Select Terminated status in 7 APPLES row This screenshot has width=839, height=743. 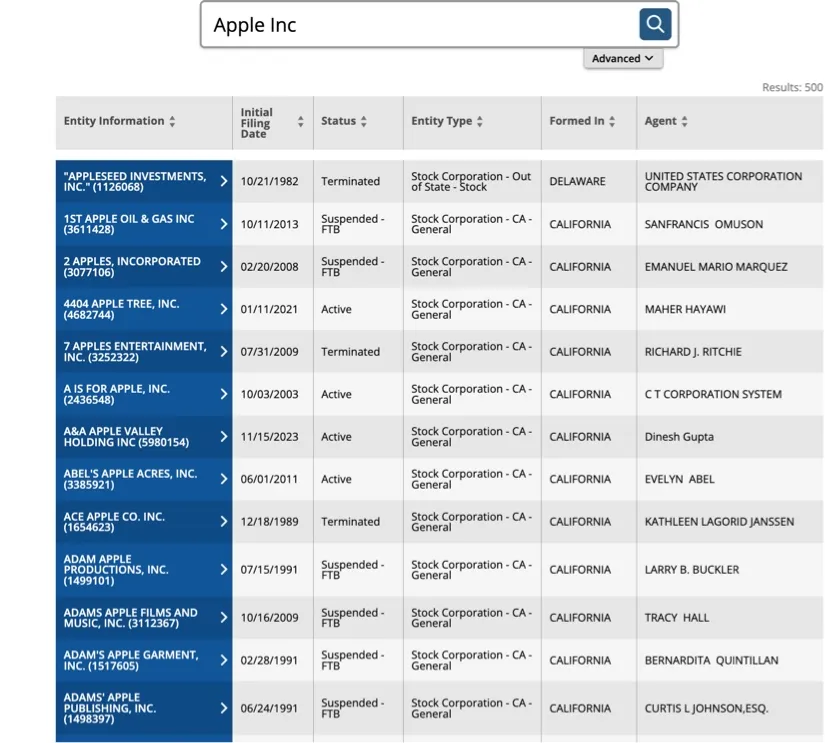click(350, 351)
